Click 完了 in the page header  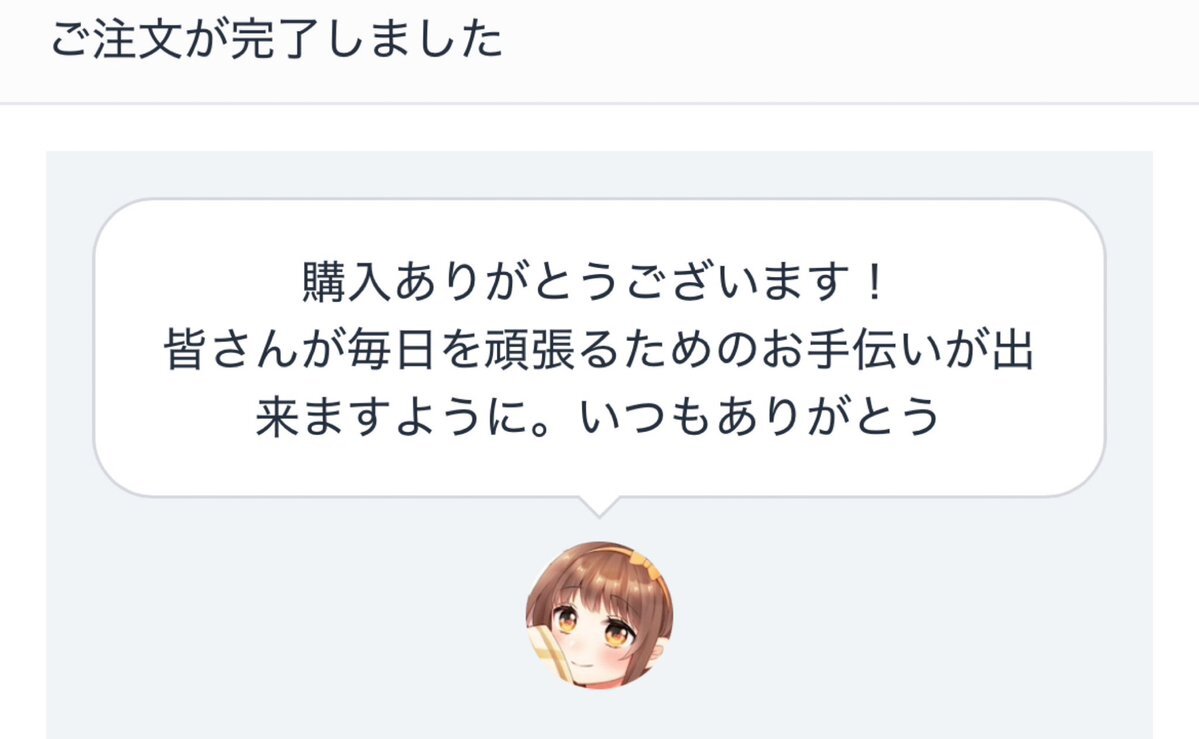275,39
